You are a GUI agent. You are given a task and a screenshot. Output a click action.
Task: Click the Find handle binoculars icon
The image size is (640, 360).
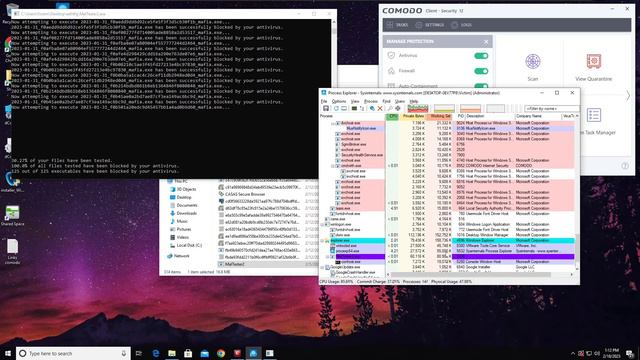[x=390, y=109]
